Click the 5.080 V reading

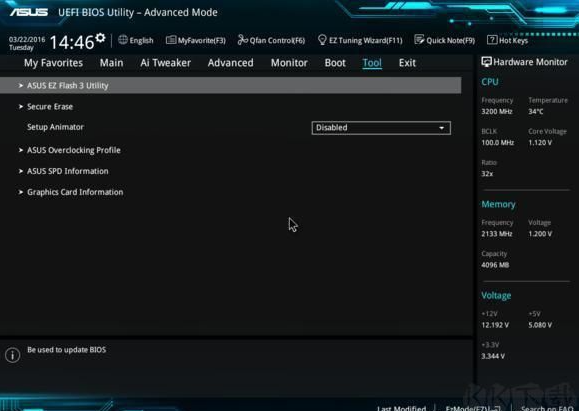tap(540, 325)
